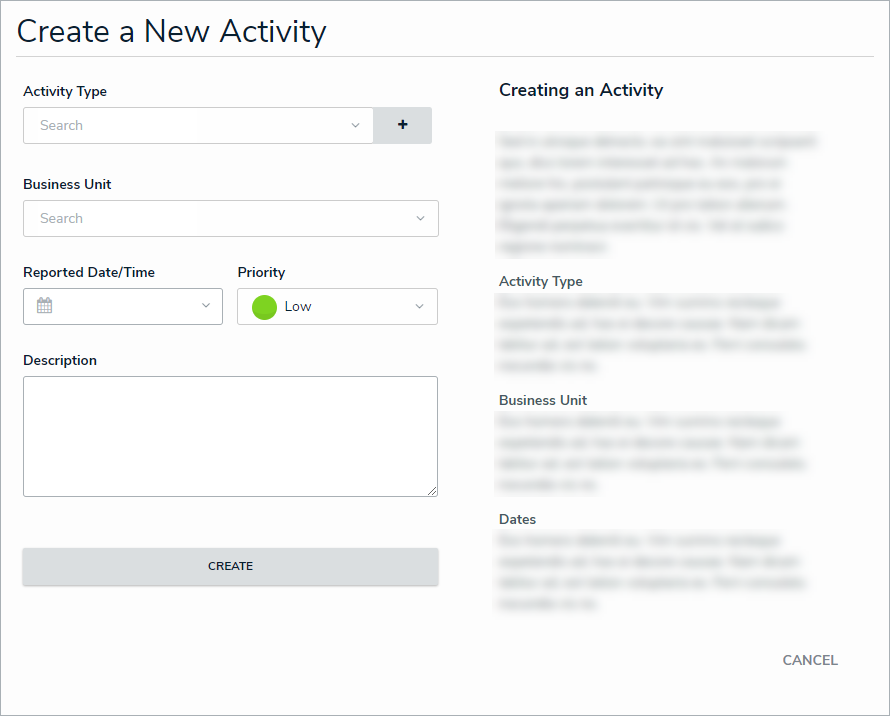Click the CANCEL link
Viewport: 890px width, 716px height.
810,660
